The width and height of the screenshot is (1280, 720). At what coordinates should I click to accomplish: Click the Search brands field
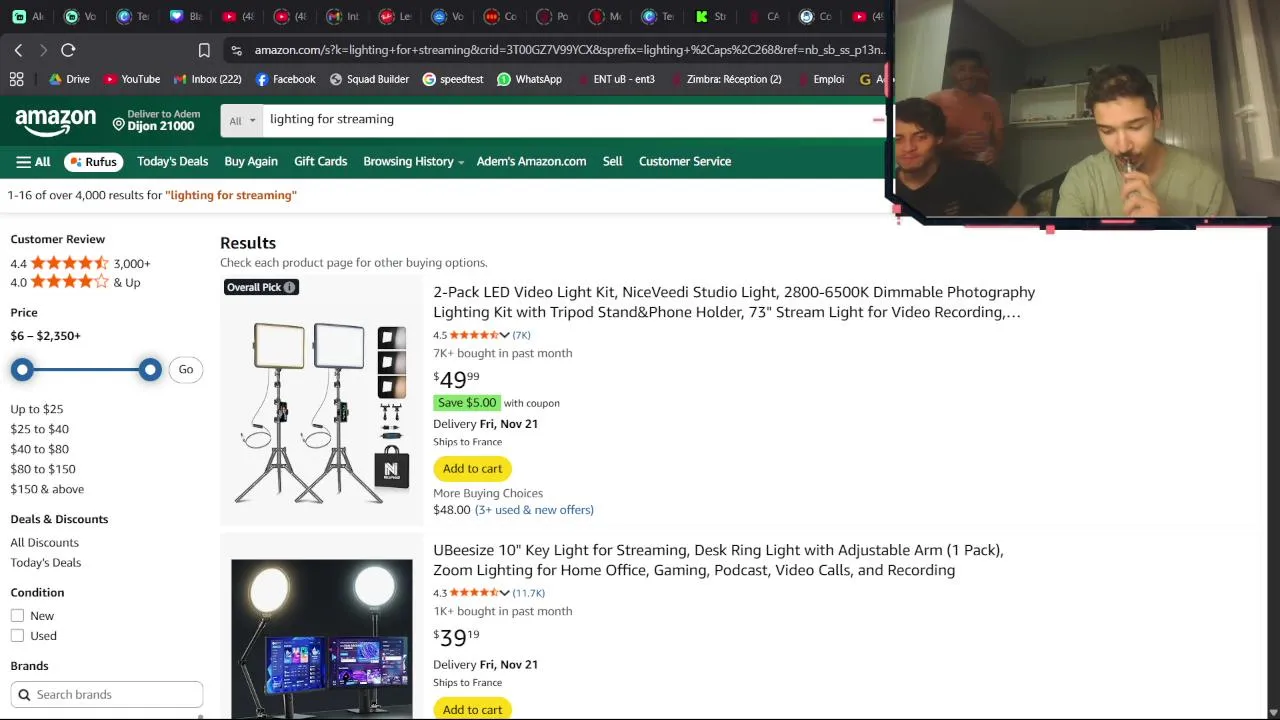[107, 695]
